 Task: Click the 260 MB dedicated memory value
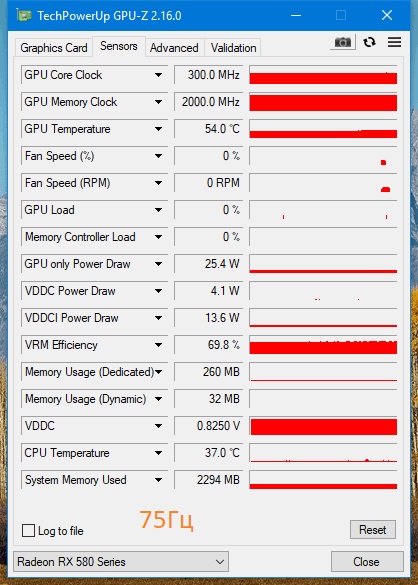click(x=208, y=372)
